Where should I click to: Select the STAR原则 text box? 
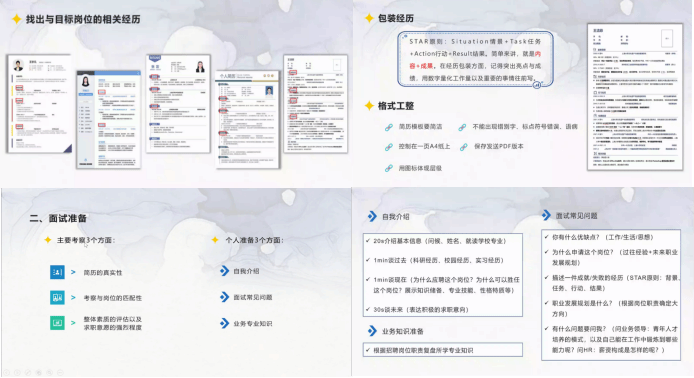pos(475,59)
